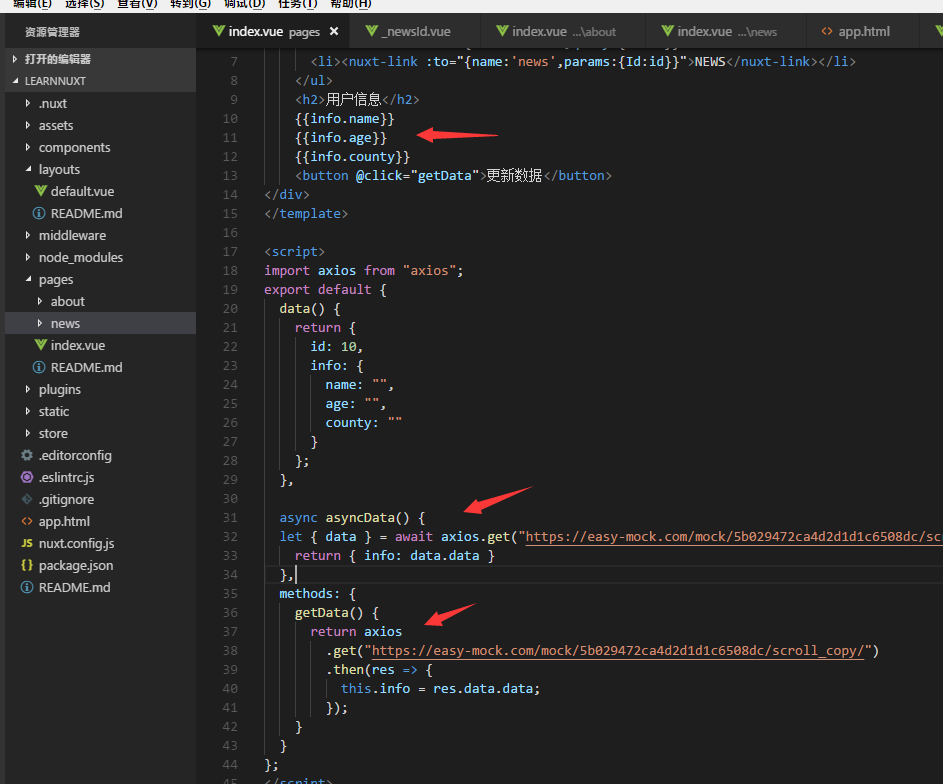The height and width of the screenshot is (784, 943).
Task: Collapse the layouts folder
Action: point(28,170)
